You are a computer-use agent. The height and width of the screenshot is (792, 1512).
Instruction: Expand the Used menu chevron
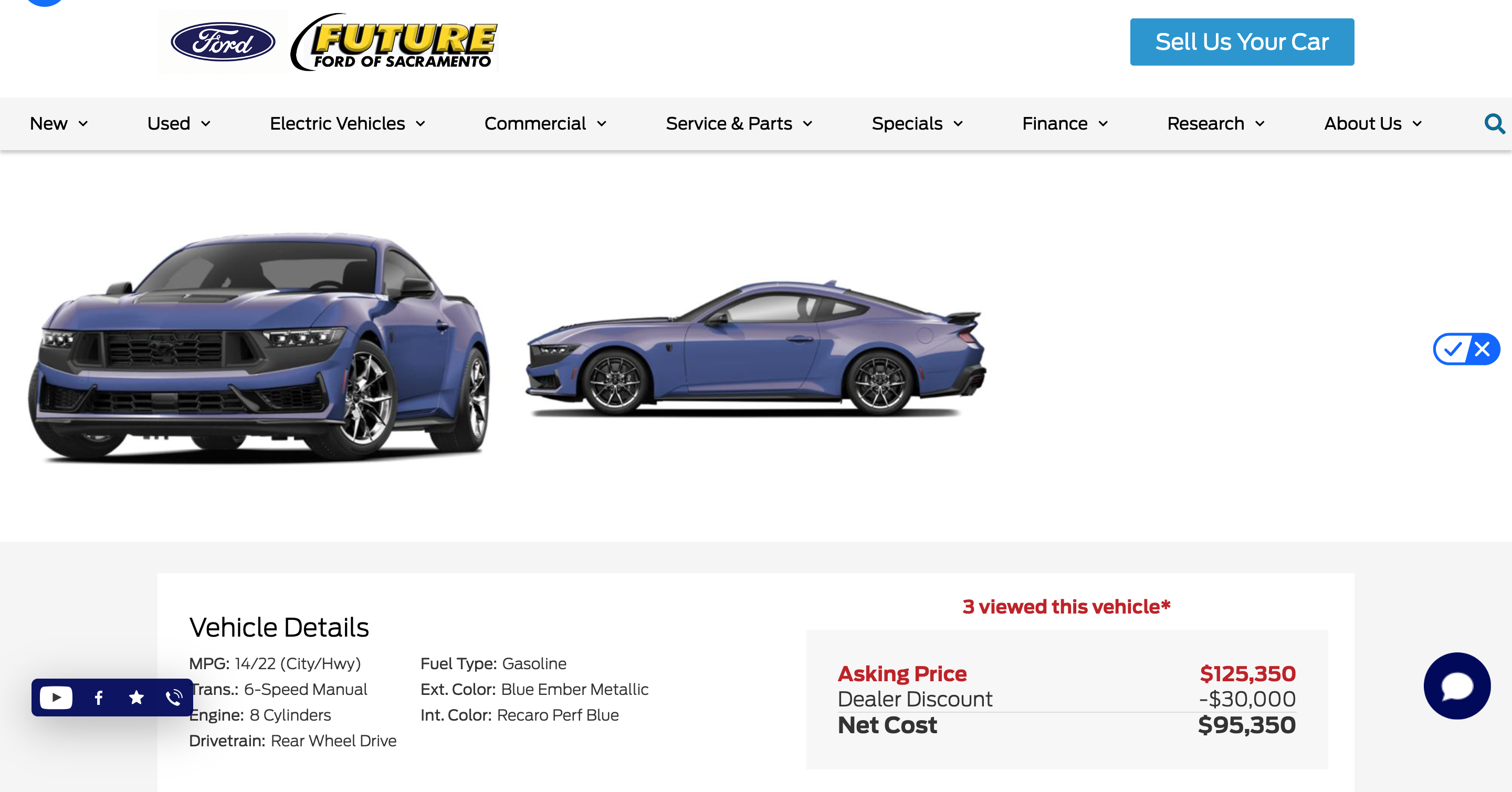tap(205, 124)
